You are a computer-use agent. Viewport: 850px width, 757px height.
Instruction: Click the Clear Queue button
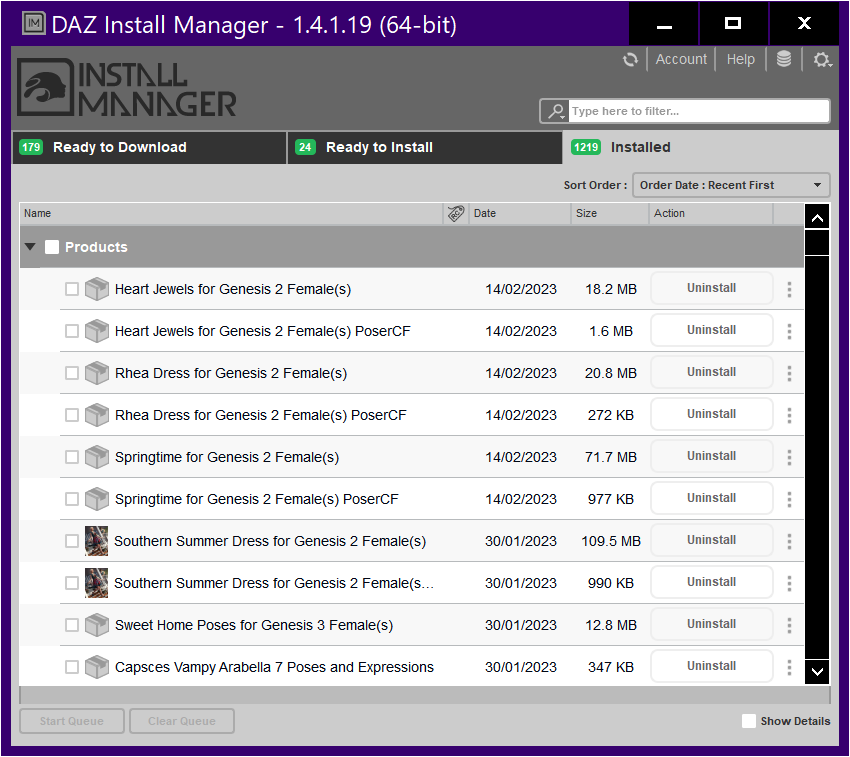point(182,721)
